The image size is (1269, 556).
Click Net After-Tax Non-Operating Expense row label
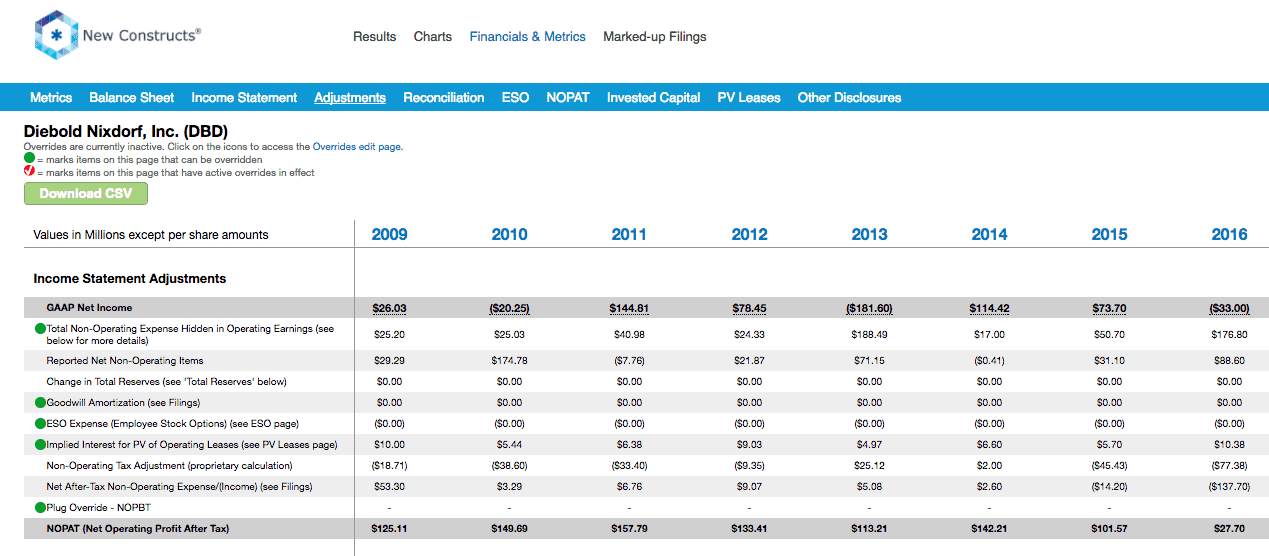(x=179, y=487)
